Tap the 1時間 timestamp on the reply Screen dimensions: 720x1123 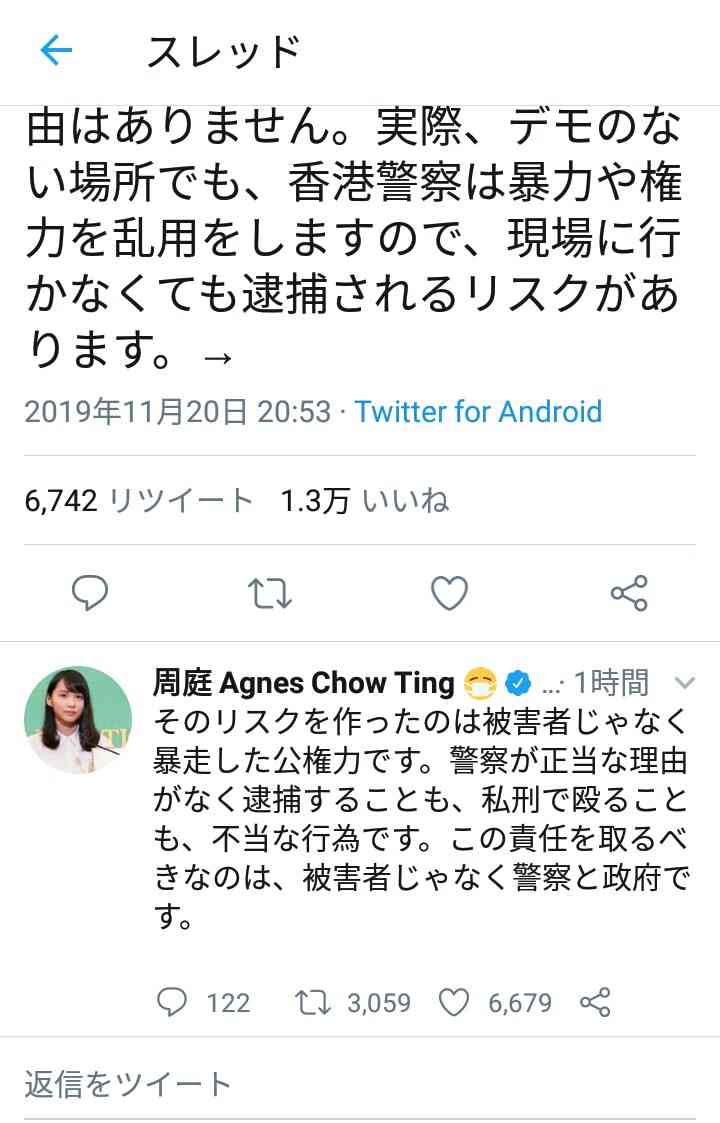pos(611,683)
